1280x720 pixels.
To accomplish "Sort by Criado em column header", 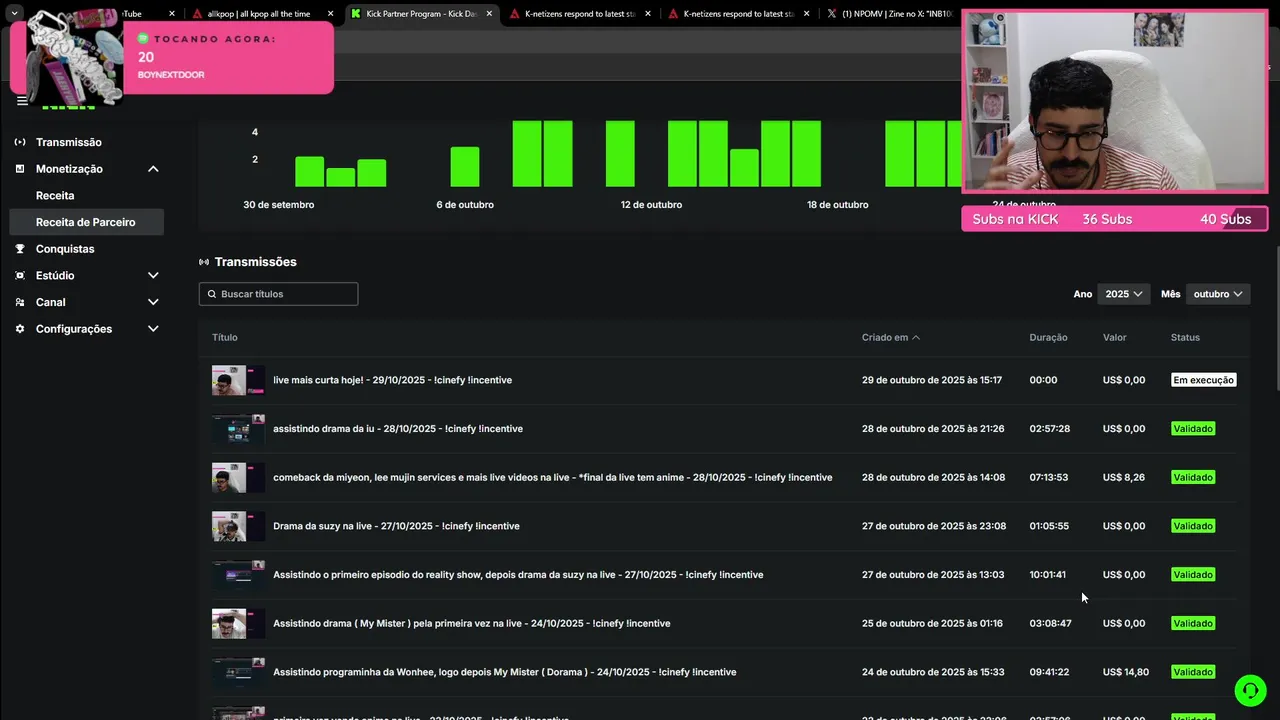I will pyautogui.click(x=890, y=337).
